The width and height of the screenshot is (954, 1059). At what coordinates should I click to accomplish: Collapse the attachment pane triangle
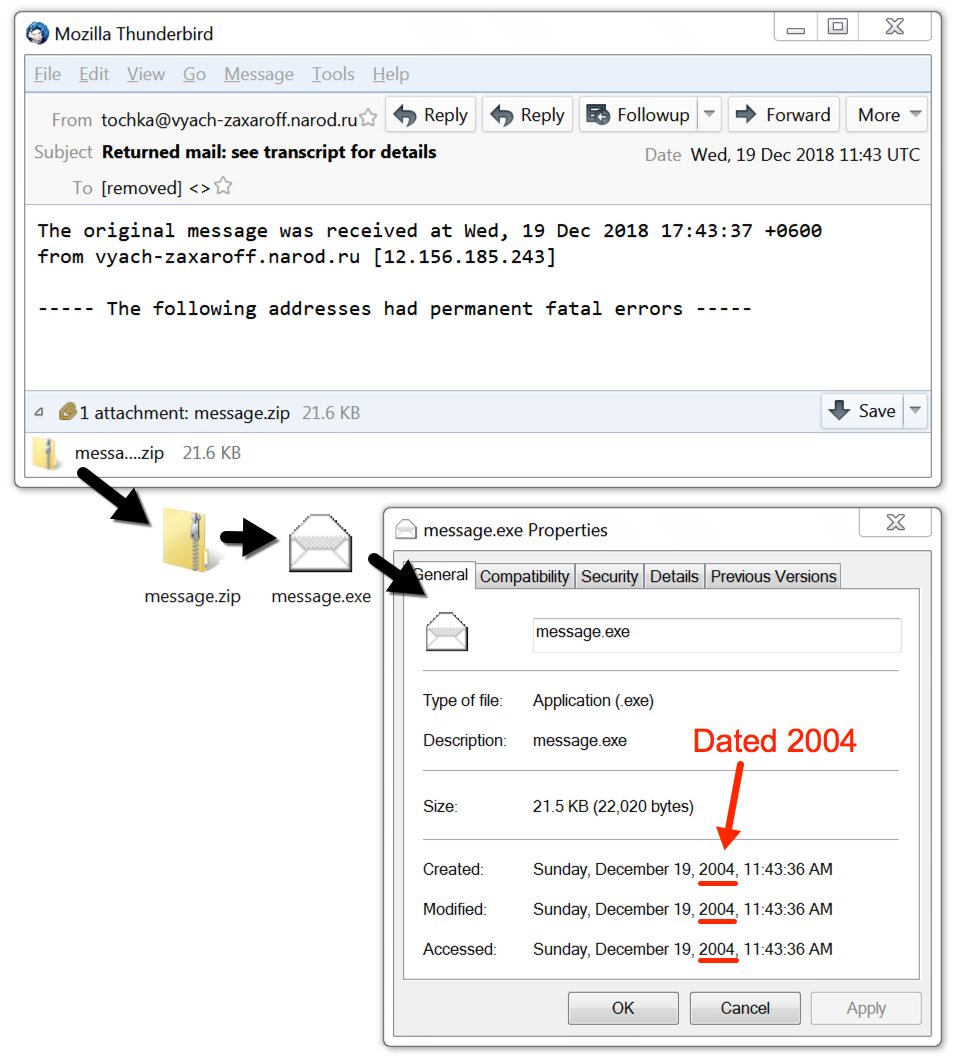coord(39,412)
